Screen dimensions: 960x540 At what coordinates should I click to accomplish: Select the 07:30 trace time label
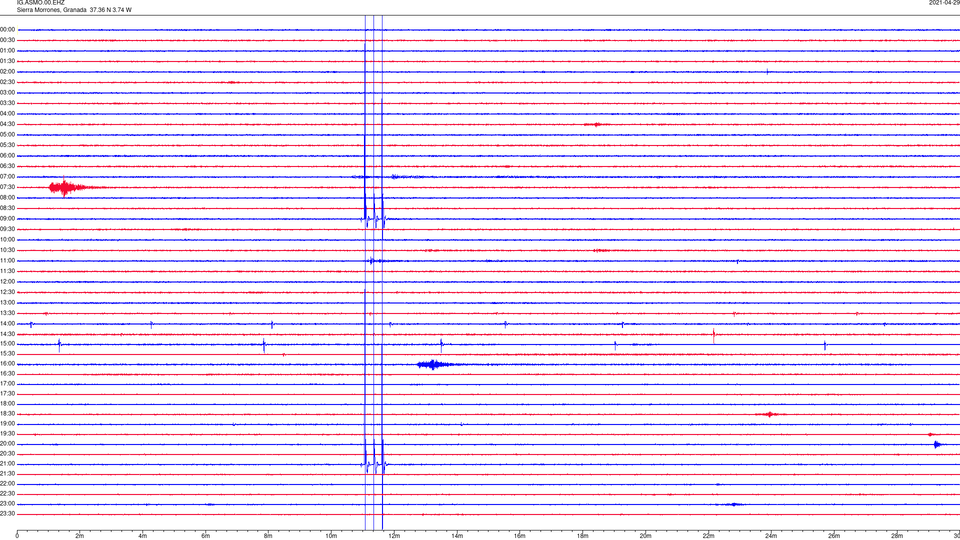click(x=7, y=187)
